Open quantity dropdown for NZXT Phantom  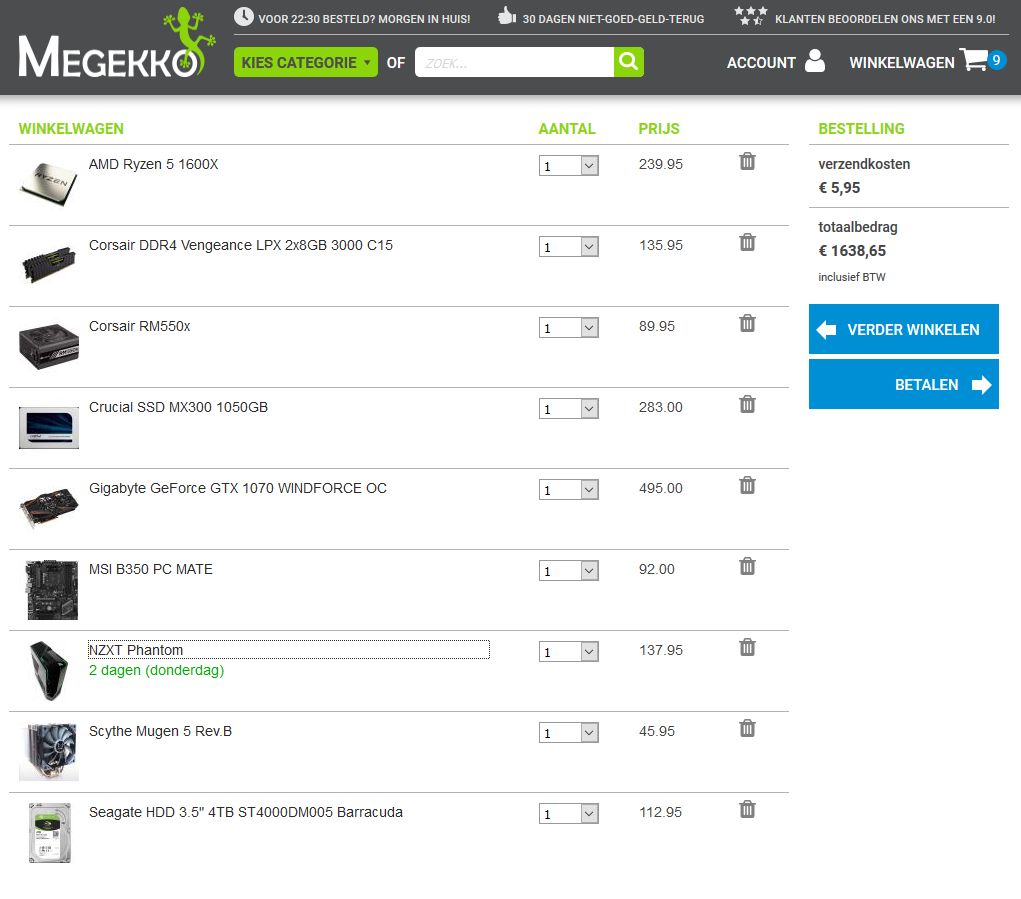pyautogui.click(x=568, y=652)
